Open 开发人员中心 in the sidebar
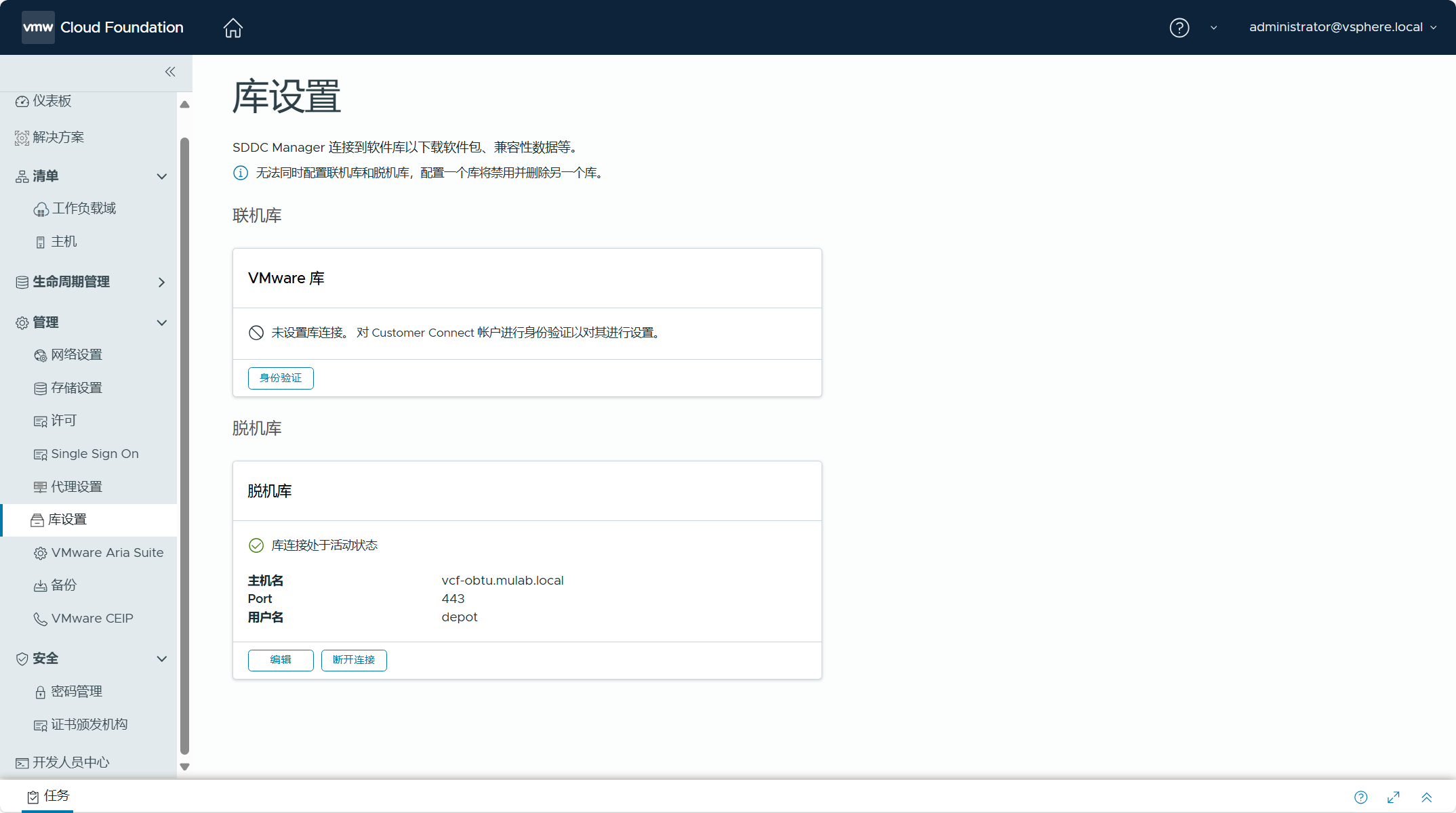 pos(71,763)
